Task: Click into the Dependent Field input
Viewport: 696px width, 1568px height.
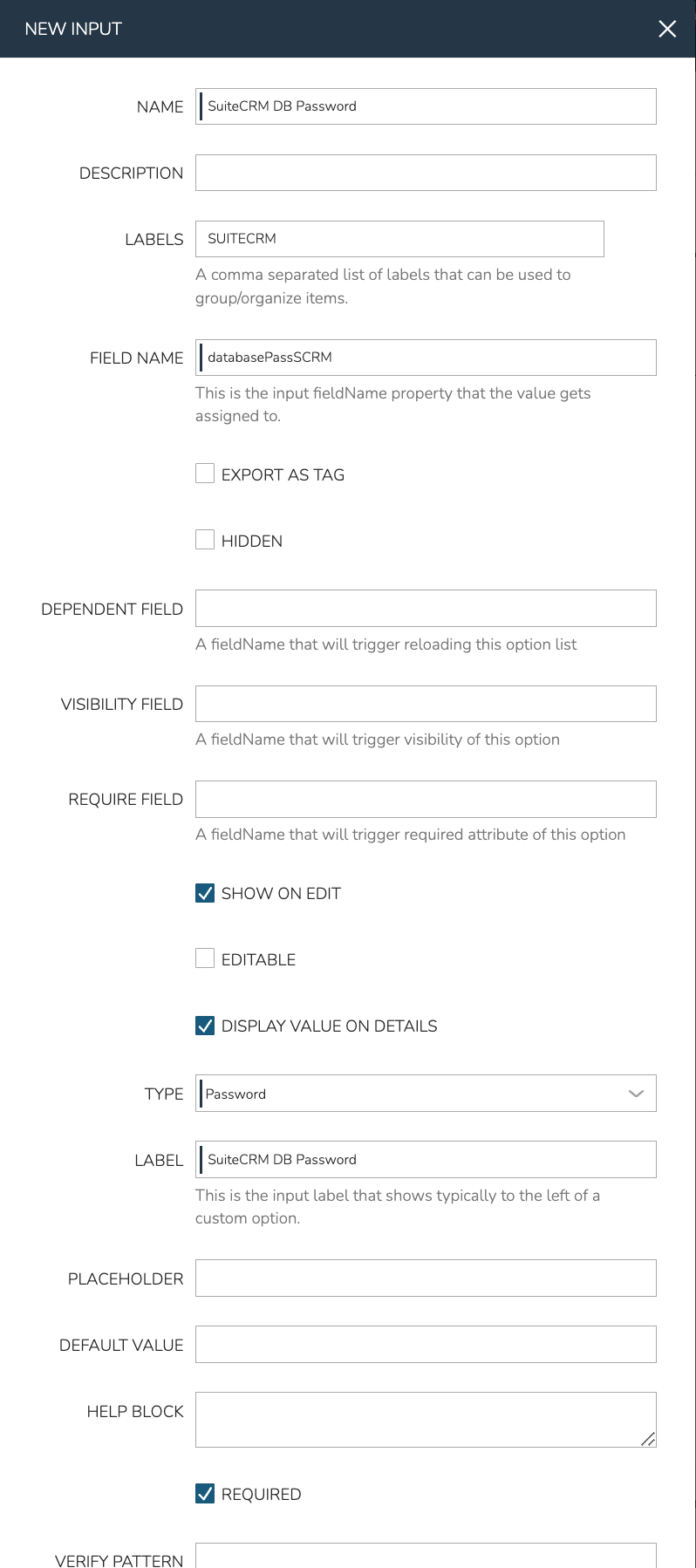Action: [426, 609]
